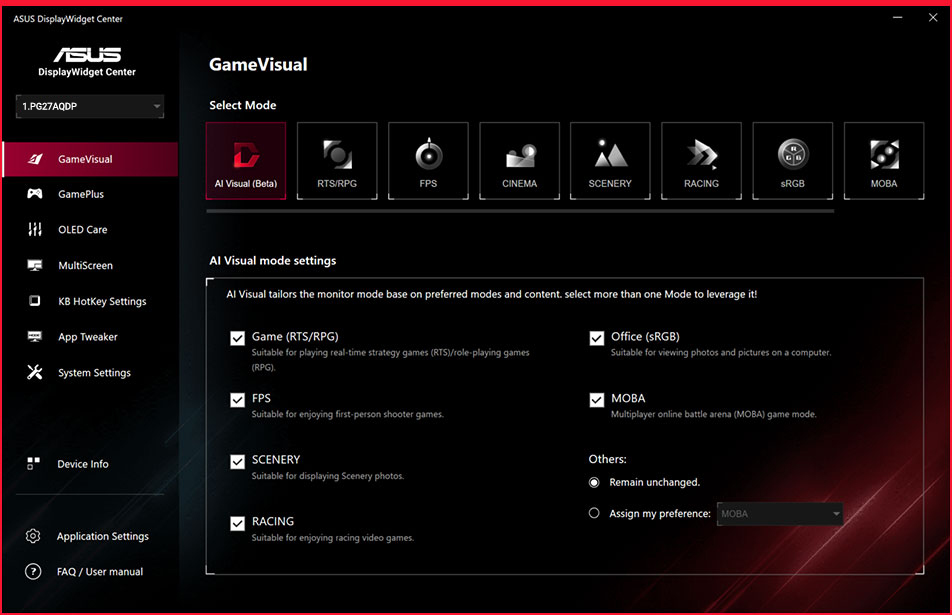The image size is (952, 615).
Task: Open the monitor selection dropdown
Action: pyautogui.click(x=88, y=105)
